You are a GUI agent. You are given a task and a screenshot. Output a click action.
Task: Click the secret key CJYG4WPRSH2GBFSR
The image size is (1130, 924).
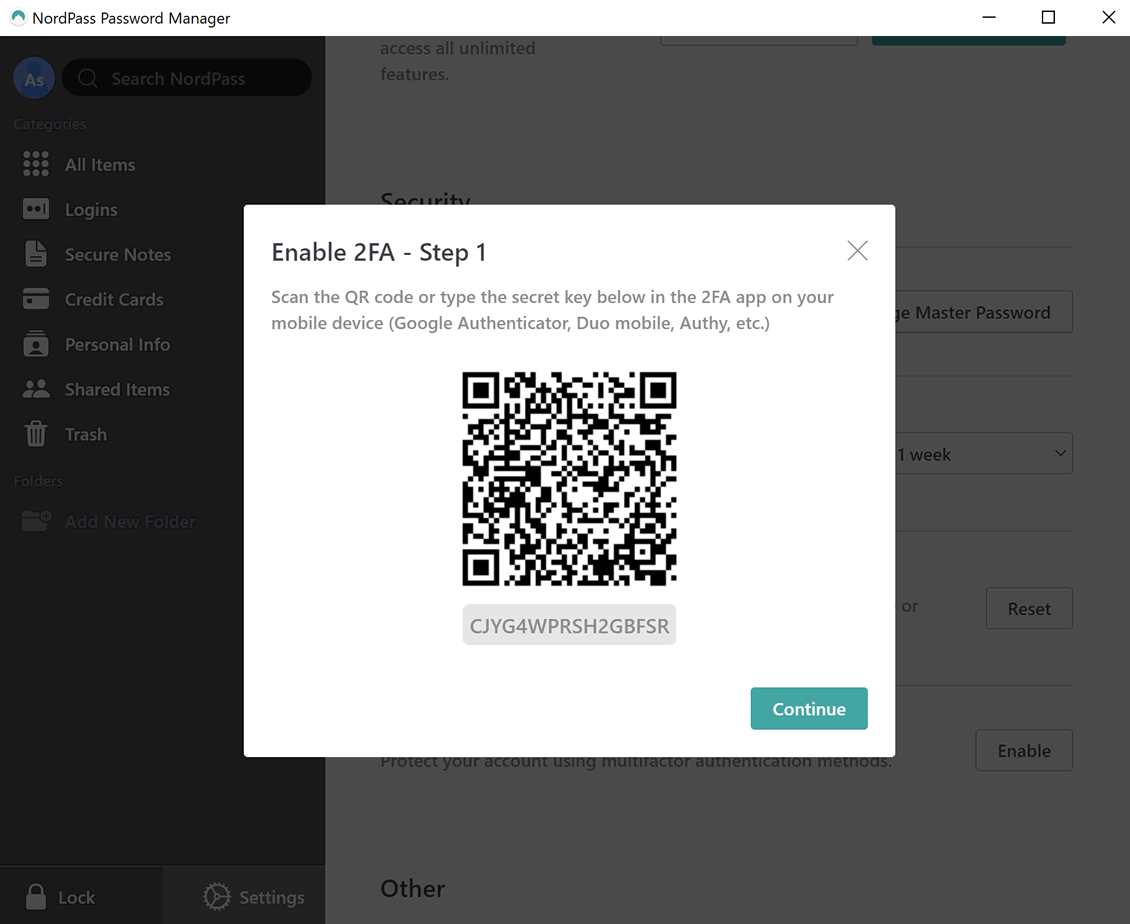[569, 625]
